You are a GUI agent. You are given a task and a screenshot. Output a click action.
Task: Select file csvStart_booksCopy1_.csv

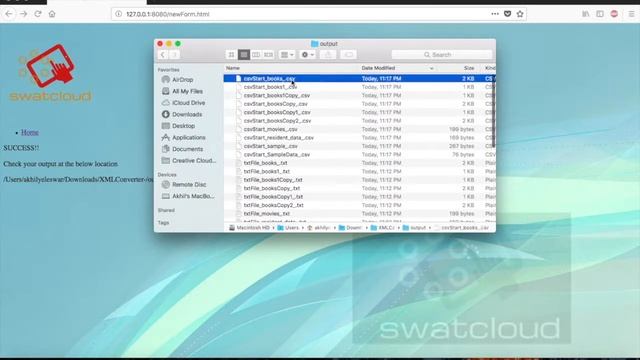[359, 112]
